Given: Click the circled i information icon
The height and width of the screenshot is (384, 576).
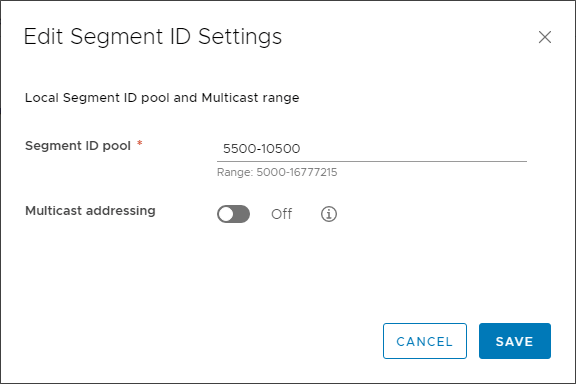Looking at the screenshot, I should tap(329, 214).
